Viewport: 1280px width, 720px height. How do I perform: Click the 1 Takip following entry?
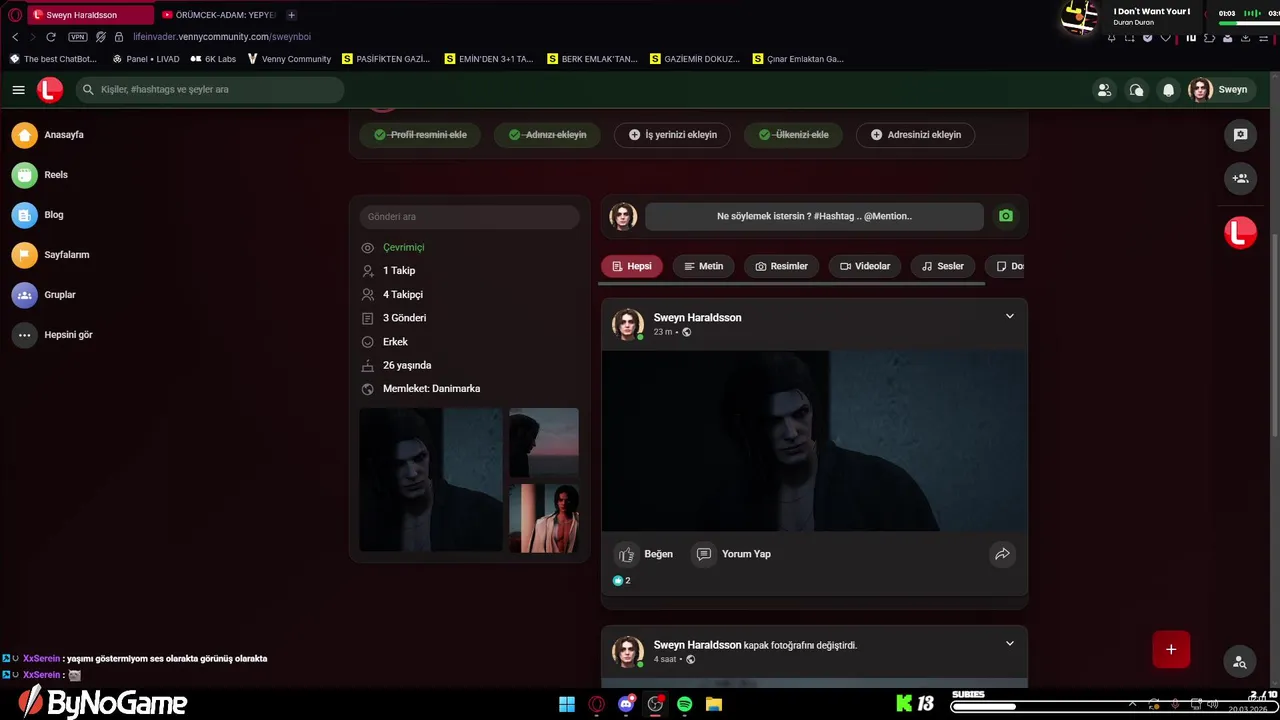pyautogui.click(x=399, y=271)
